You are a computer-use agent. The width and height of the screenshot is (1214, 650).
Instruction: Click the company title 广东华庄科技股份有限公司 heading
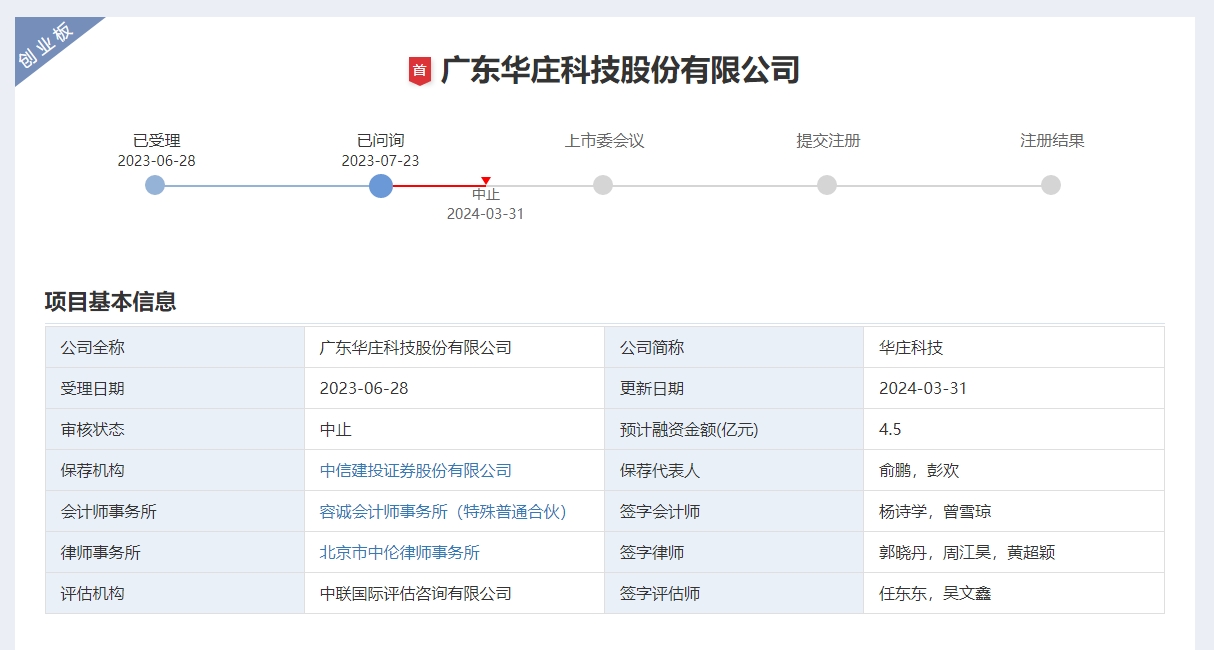point(620,70)
